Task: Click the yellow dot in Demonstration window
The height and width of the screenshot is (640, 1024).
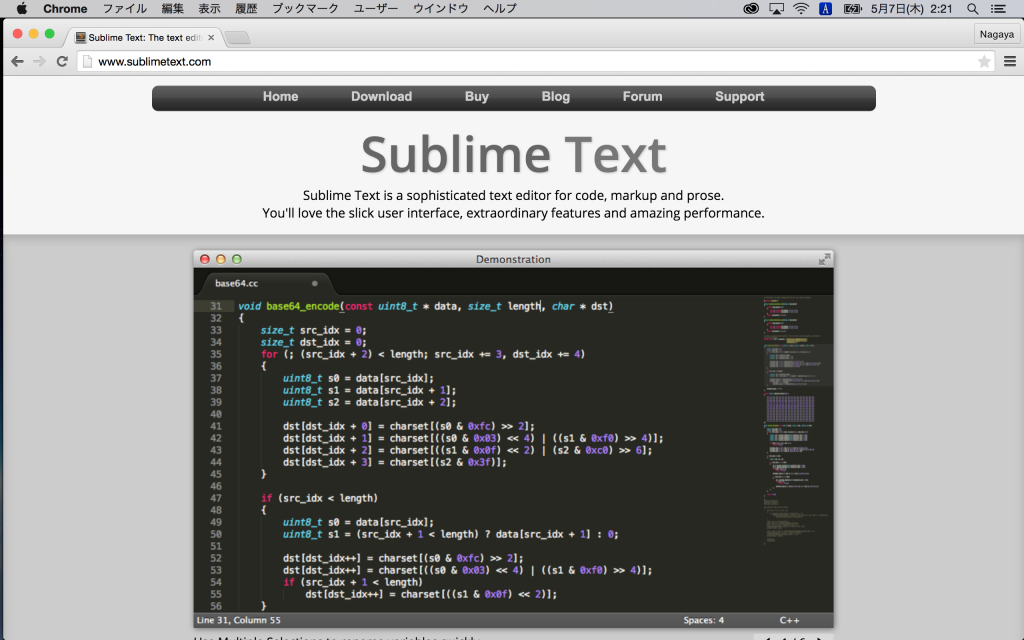Action: (x=221, y=259)
